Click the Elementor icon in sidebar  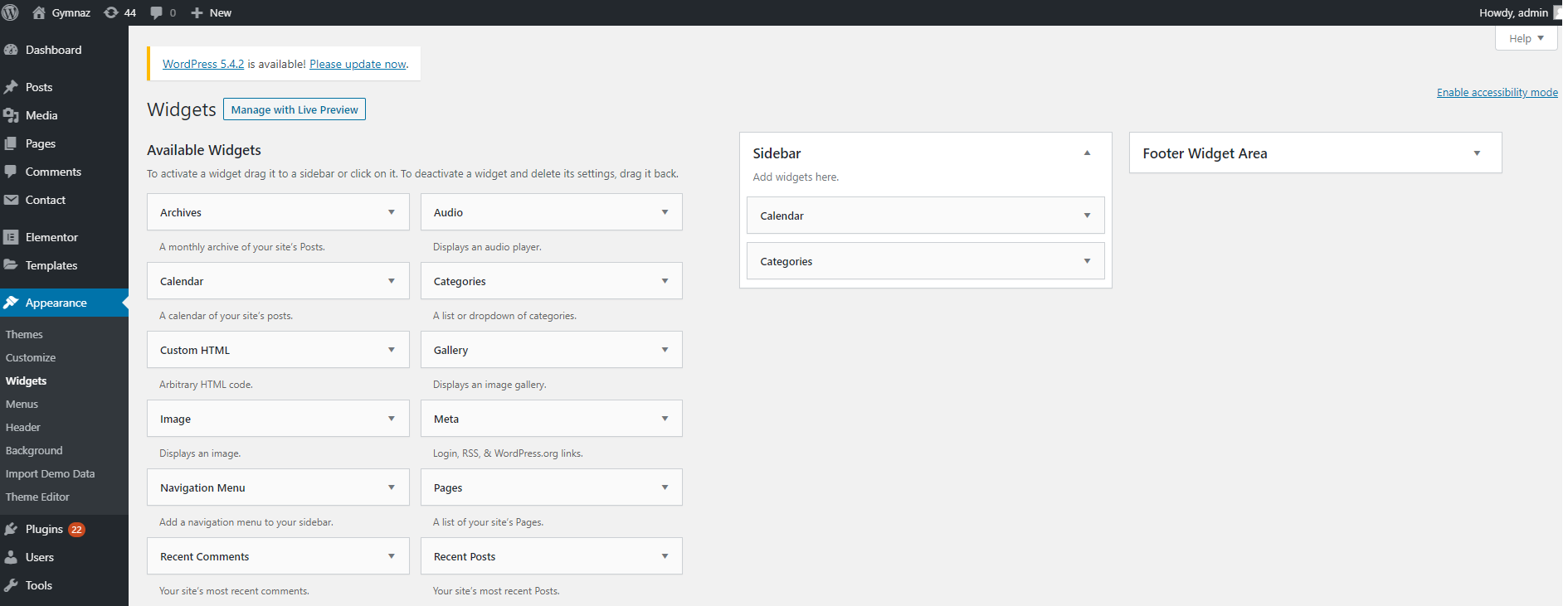coord(11,237)
